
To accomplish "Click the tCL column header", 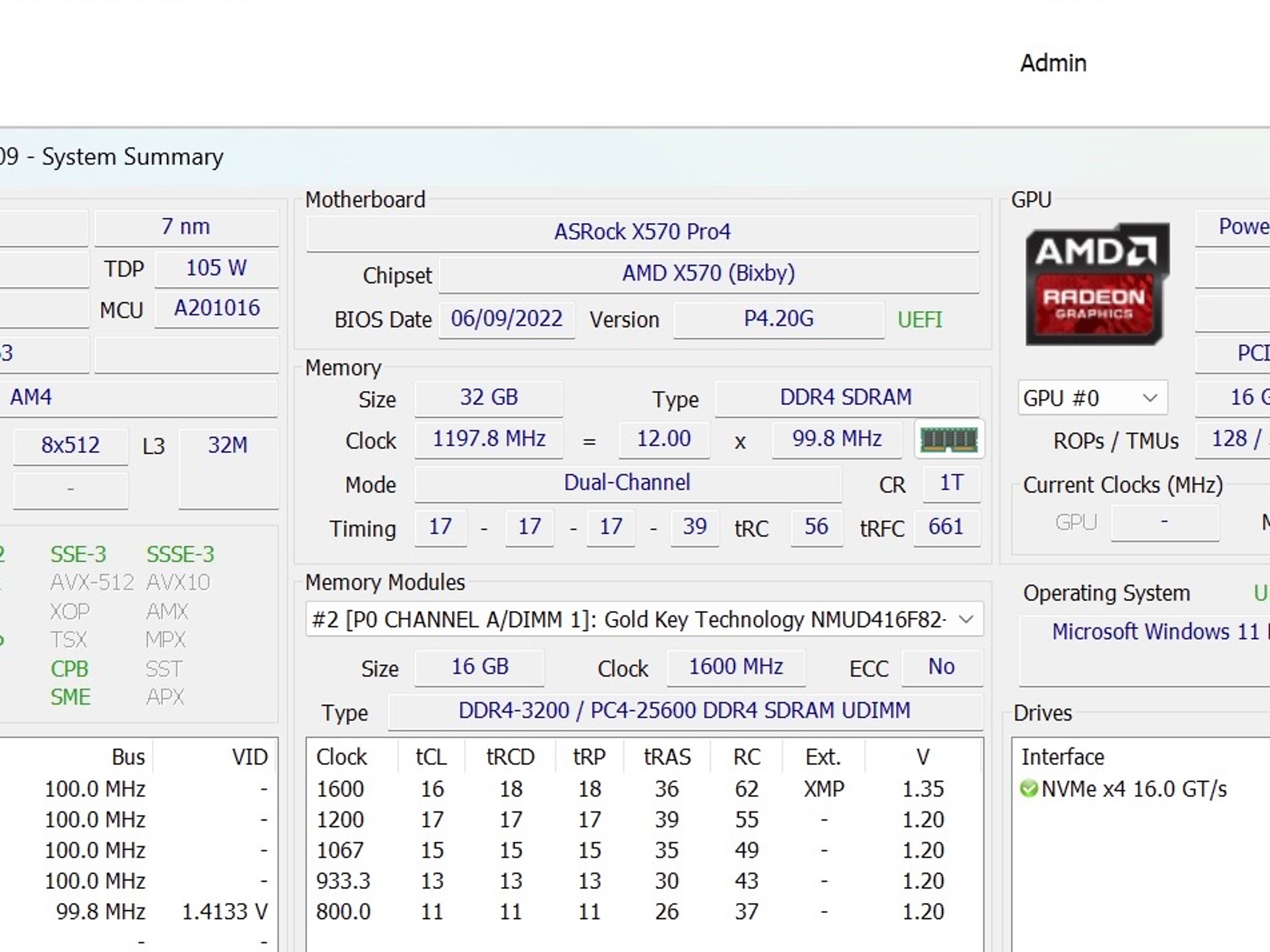I will 432,757.
